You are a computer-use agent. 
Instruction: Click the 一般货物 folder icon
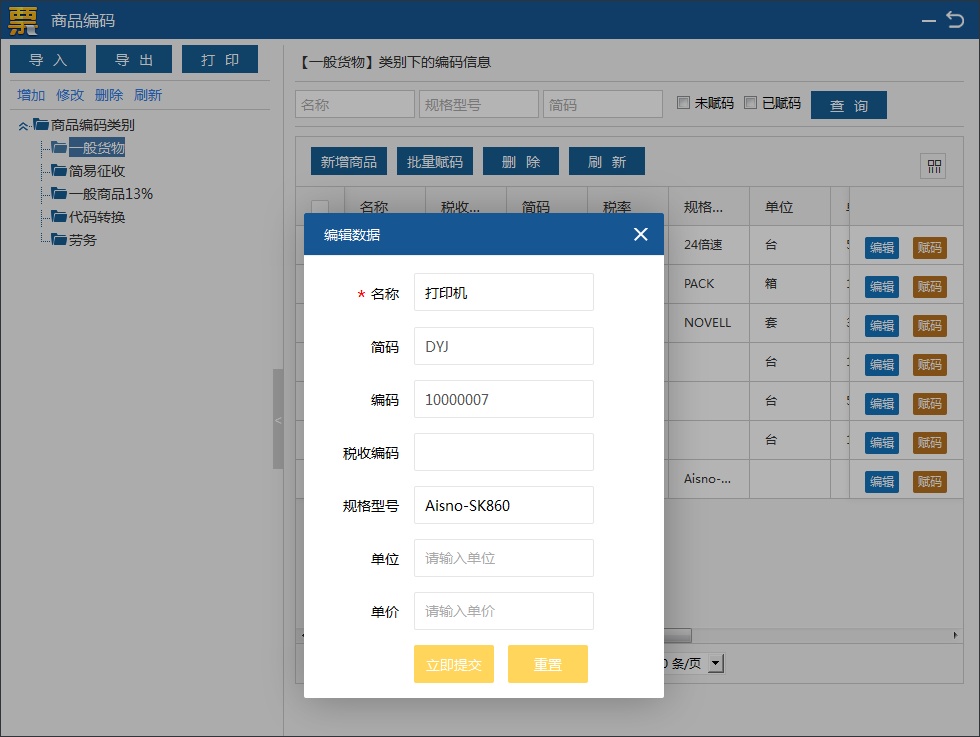pyautogui.click(x=59, y=148)
